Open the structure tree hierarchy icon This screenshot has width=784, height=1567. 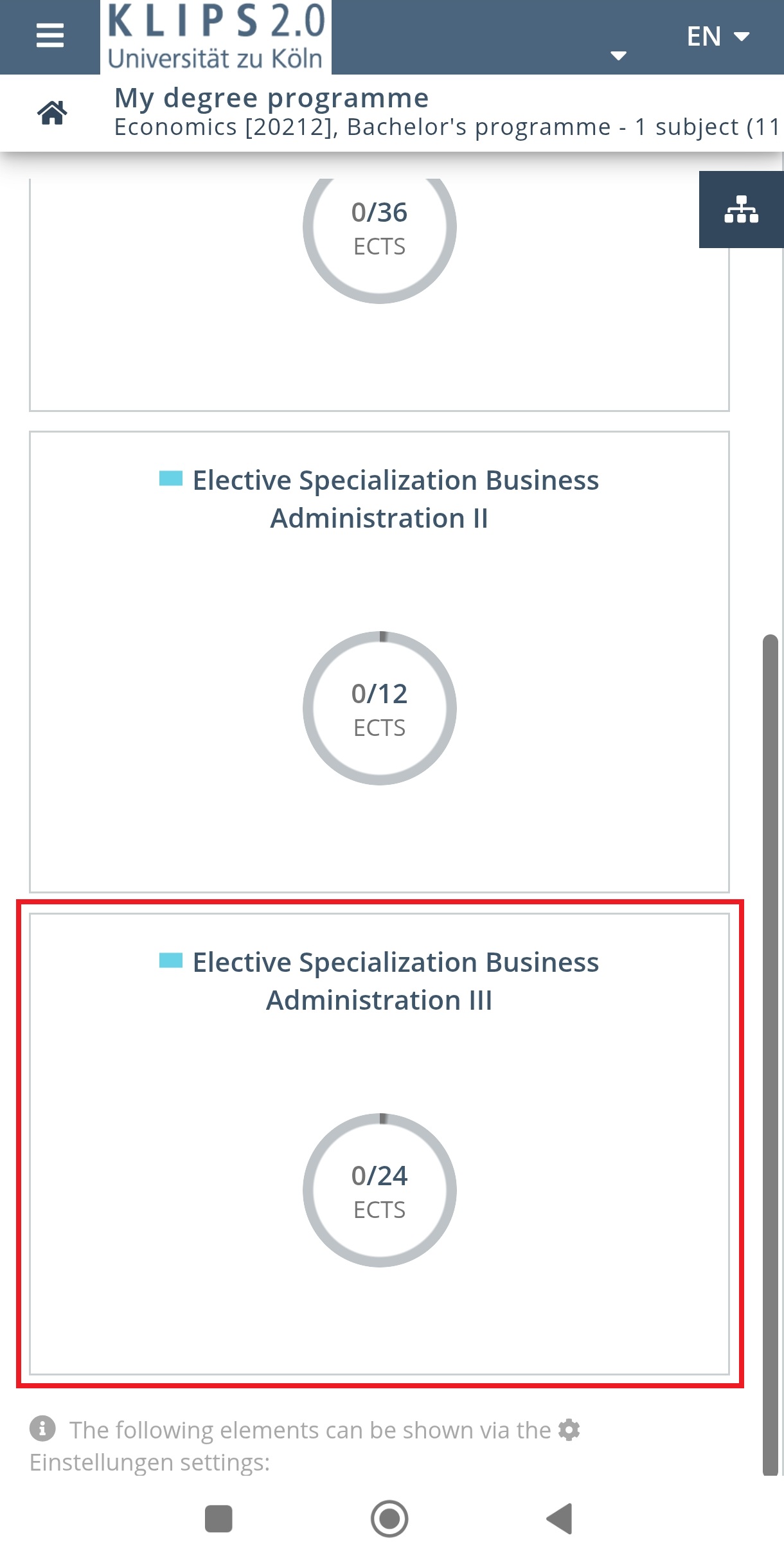coord(742,210)
